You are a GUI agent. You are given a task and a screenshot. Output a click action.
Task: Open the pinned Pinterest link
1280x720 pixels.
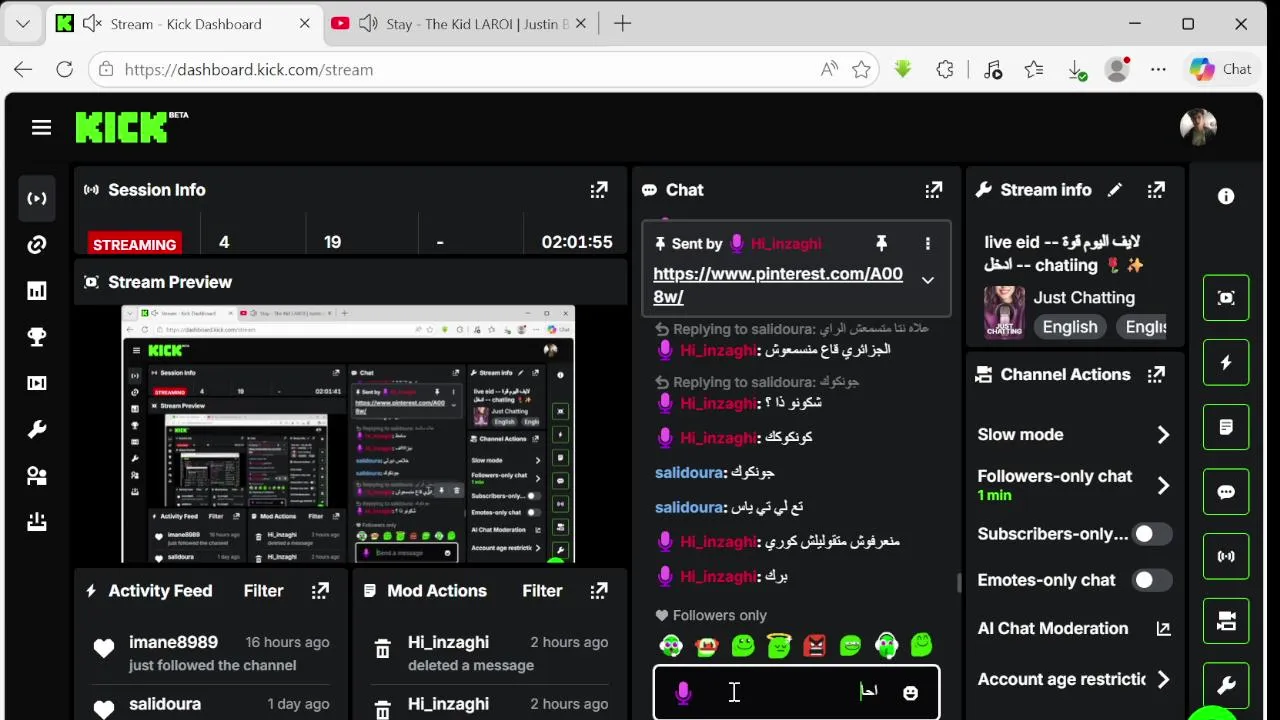click(778, 285)
